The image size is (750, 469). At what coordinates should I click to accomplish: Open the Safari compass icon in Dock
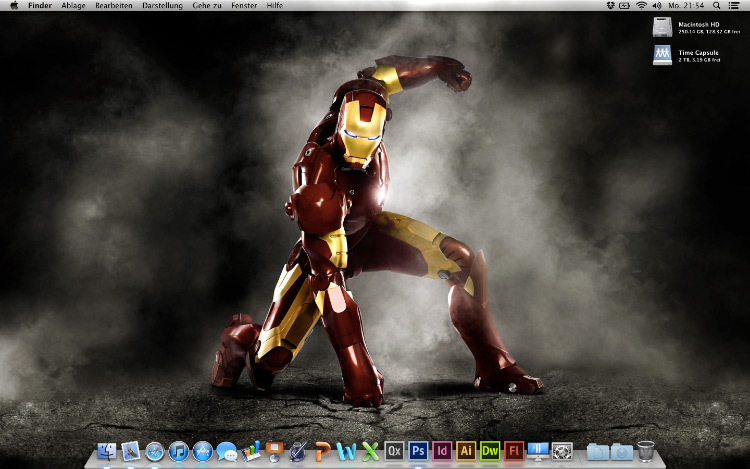pos(154,451)
